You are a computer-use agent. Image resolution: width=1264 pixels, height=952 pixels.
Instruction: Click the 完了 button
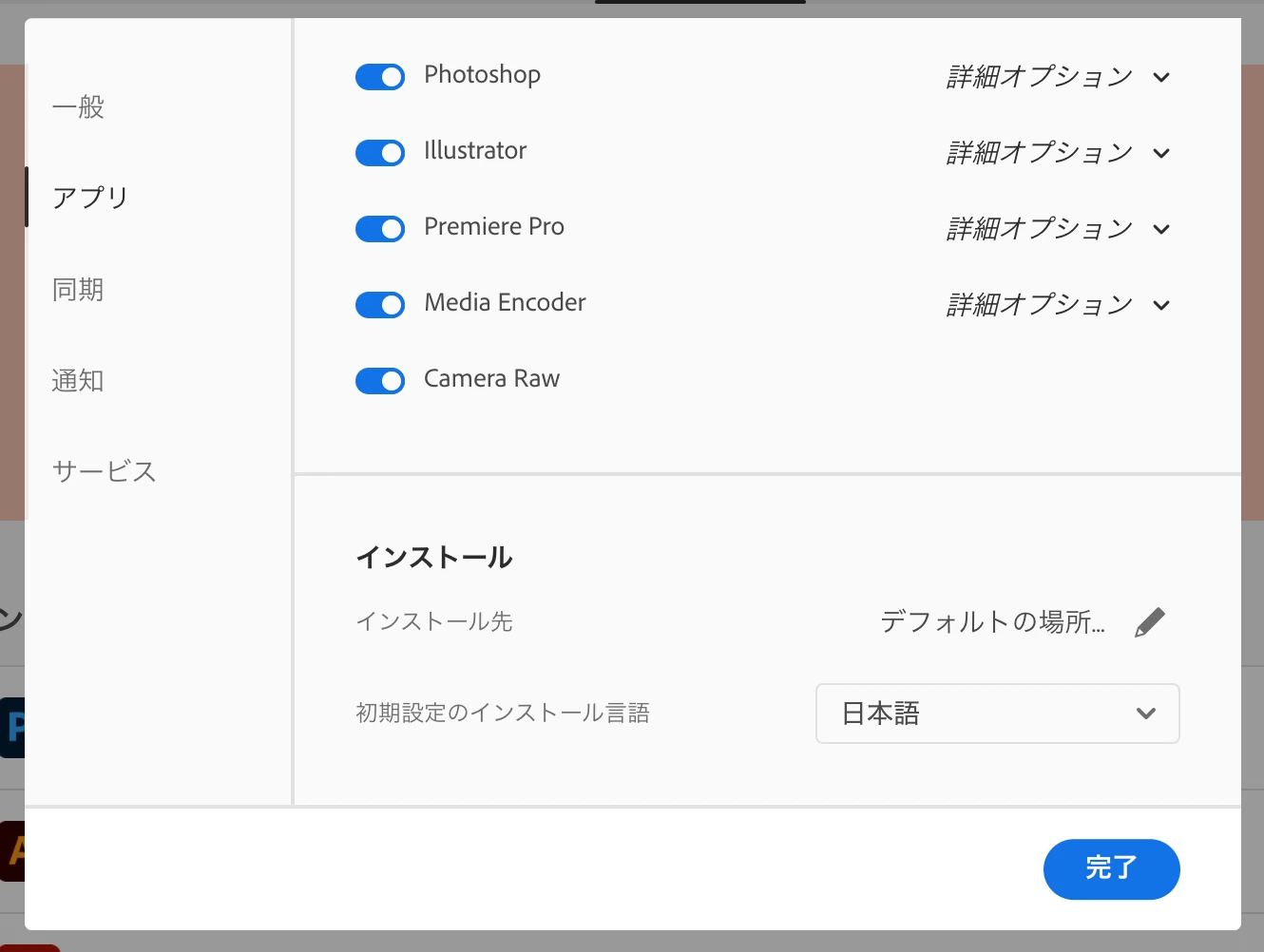(1112, 869)
